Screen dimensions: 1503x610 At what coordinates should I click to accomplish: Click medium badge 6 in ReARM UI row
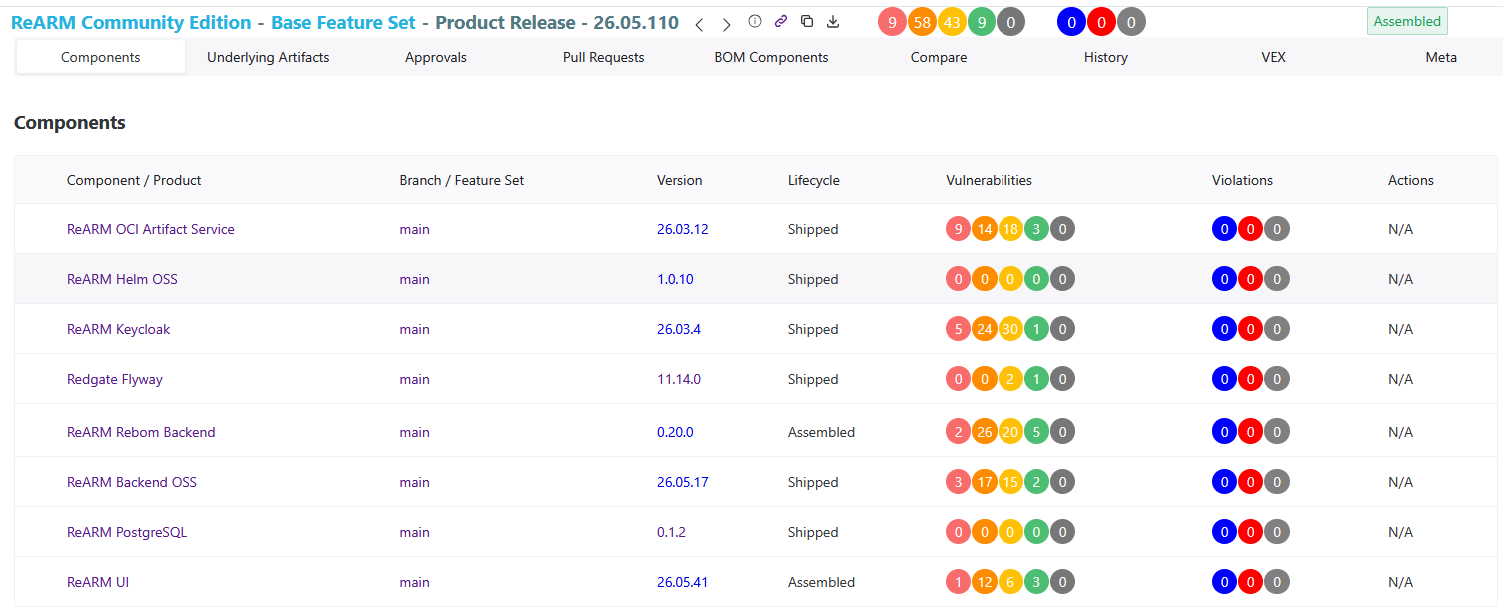1011,582
